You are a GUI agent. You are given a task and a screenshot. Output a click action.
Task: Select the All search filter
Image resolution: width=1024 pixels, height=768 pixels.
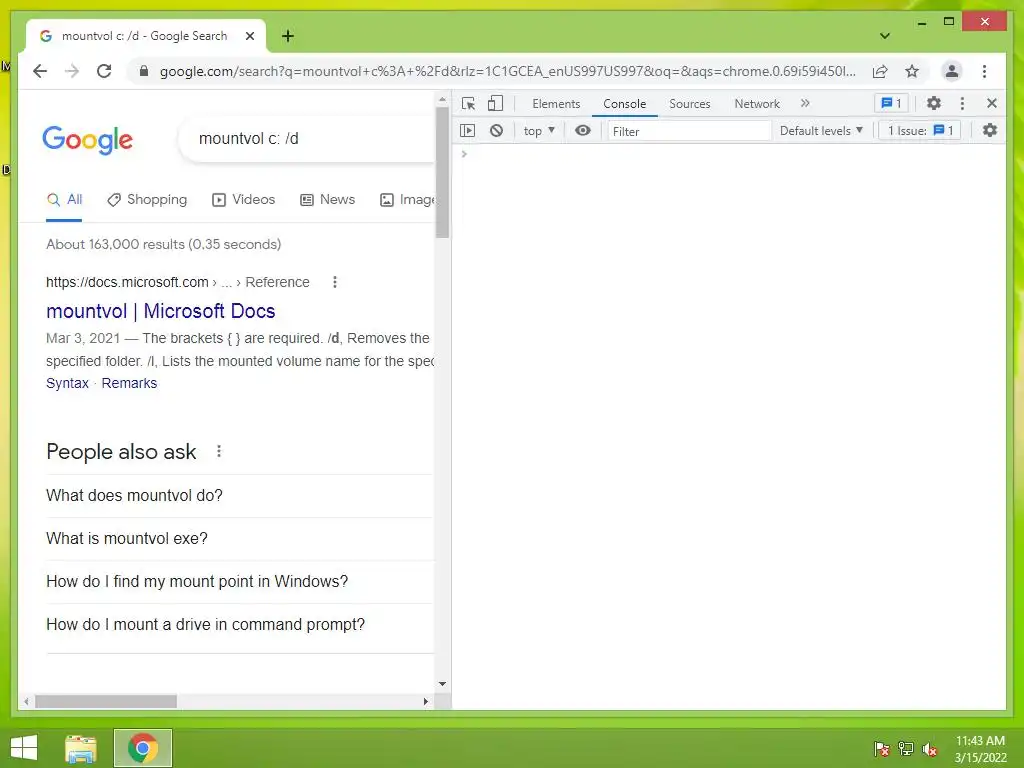64,200
